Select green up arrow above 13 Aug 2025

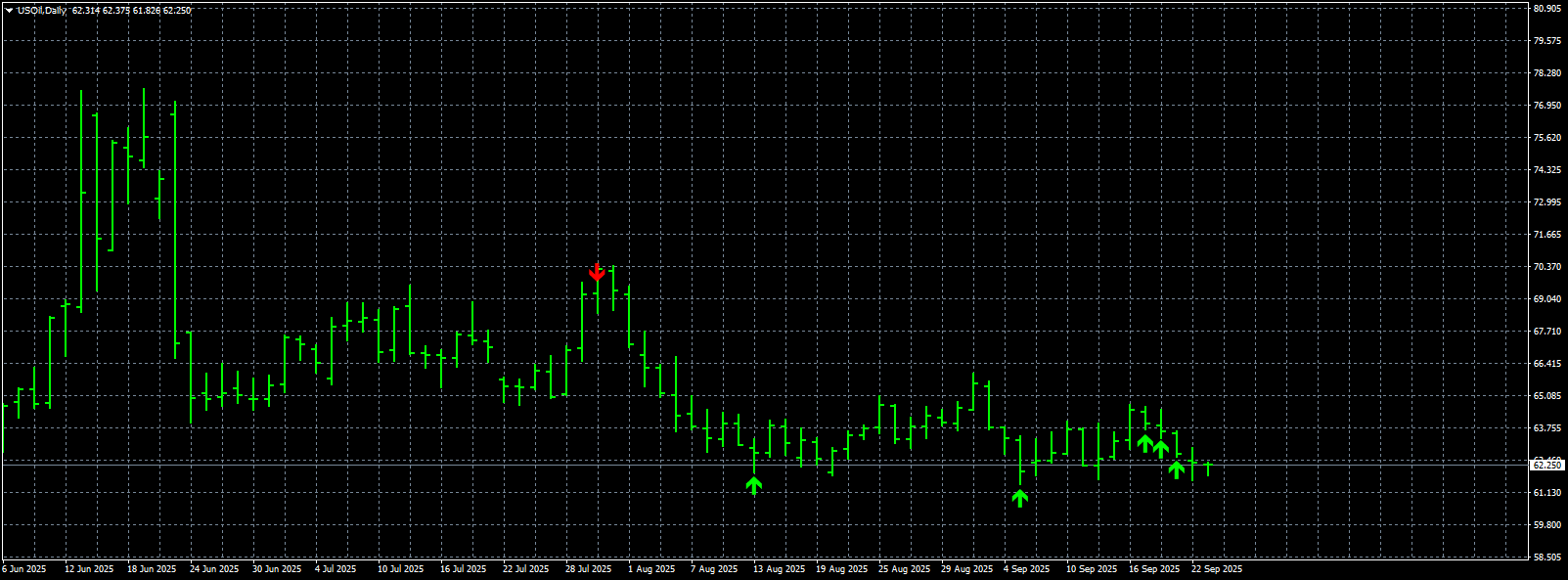tap(753, 485)
